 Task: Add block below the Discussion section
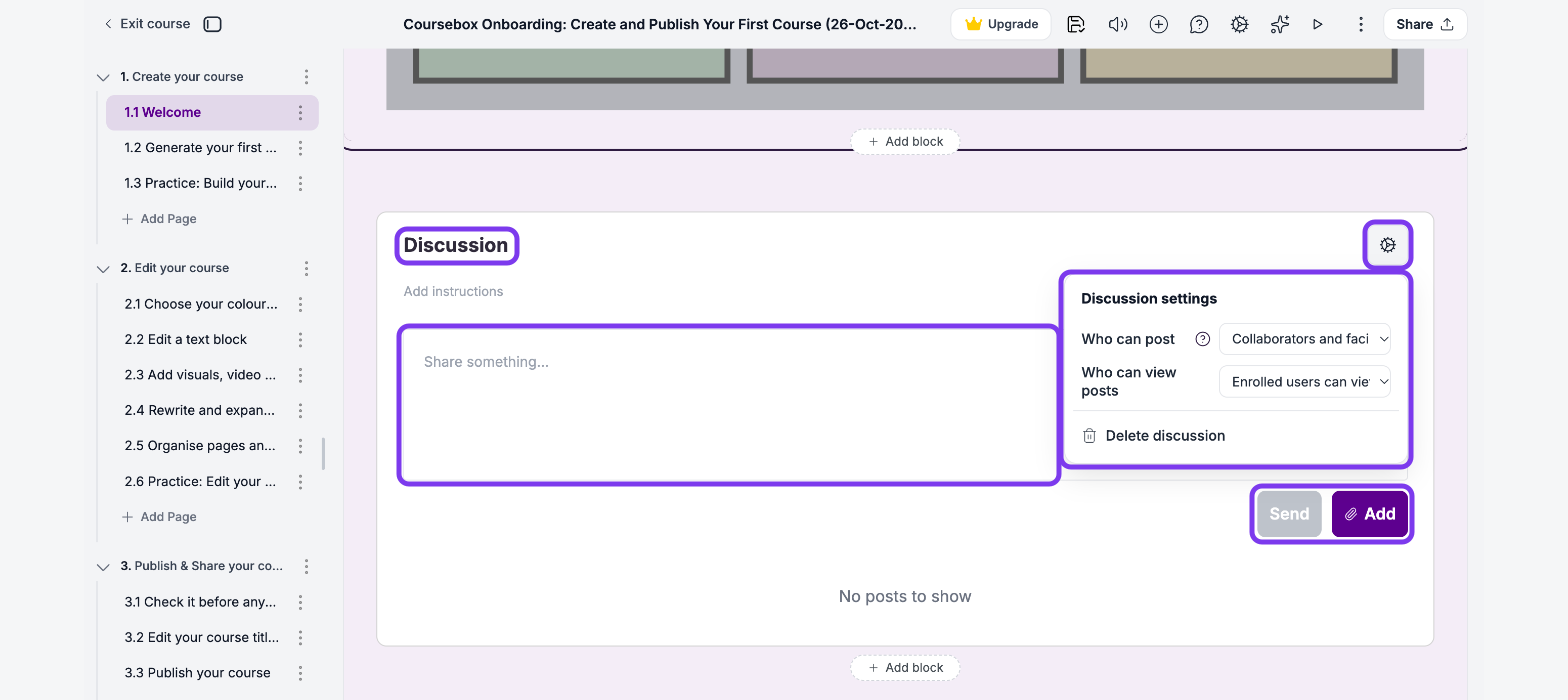click(905, 668)
